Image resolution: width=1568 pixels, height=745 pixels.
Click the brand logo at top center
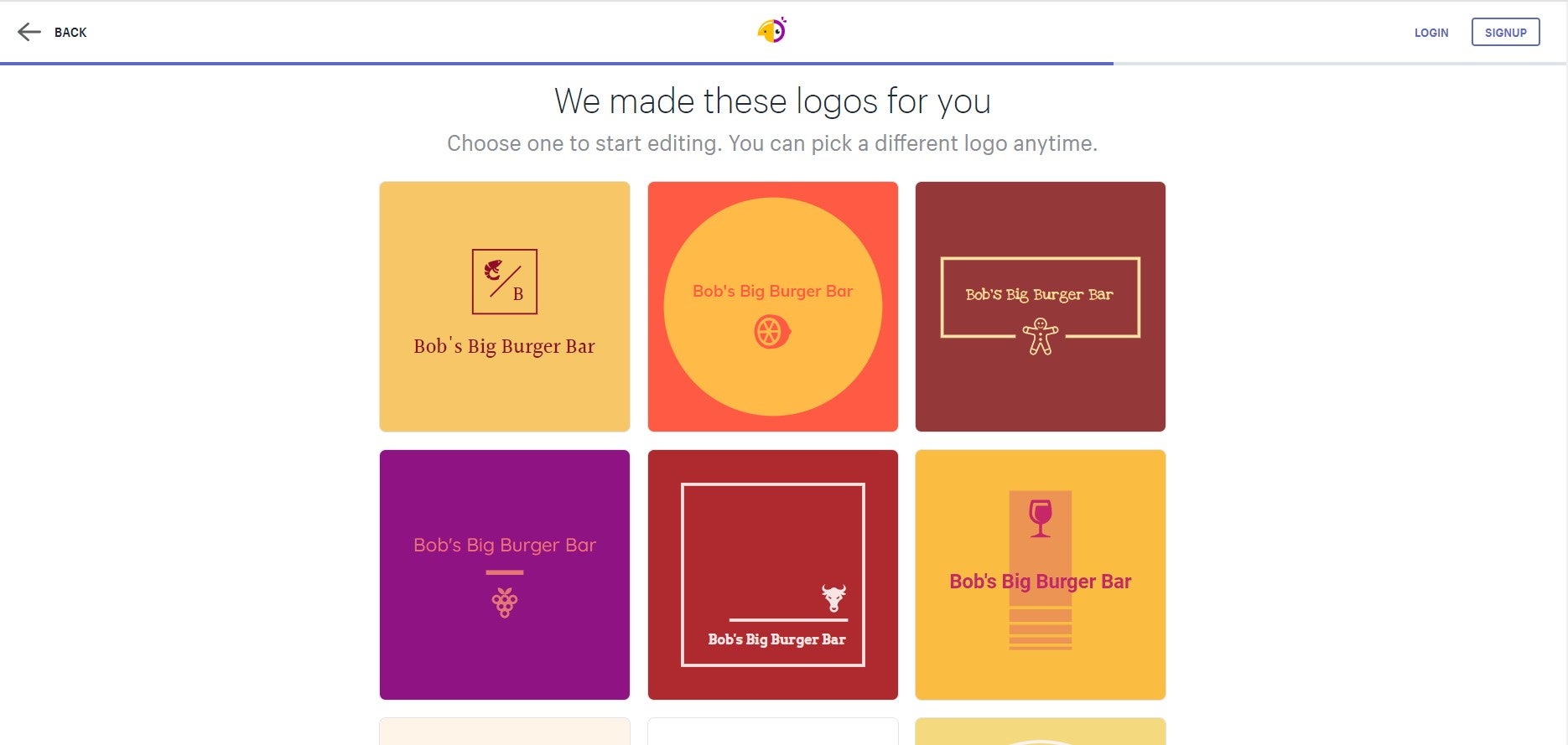[x=772, y=30]
